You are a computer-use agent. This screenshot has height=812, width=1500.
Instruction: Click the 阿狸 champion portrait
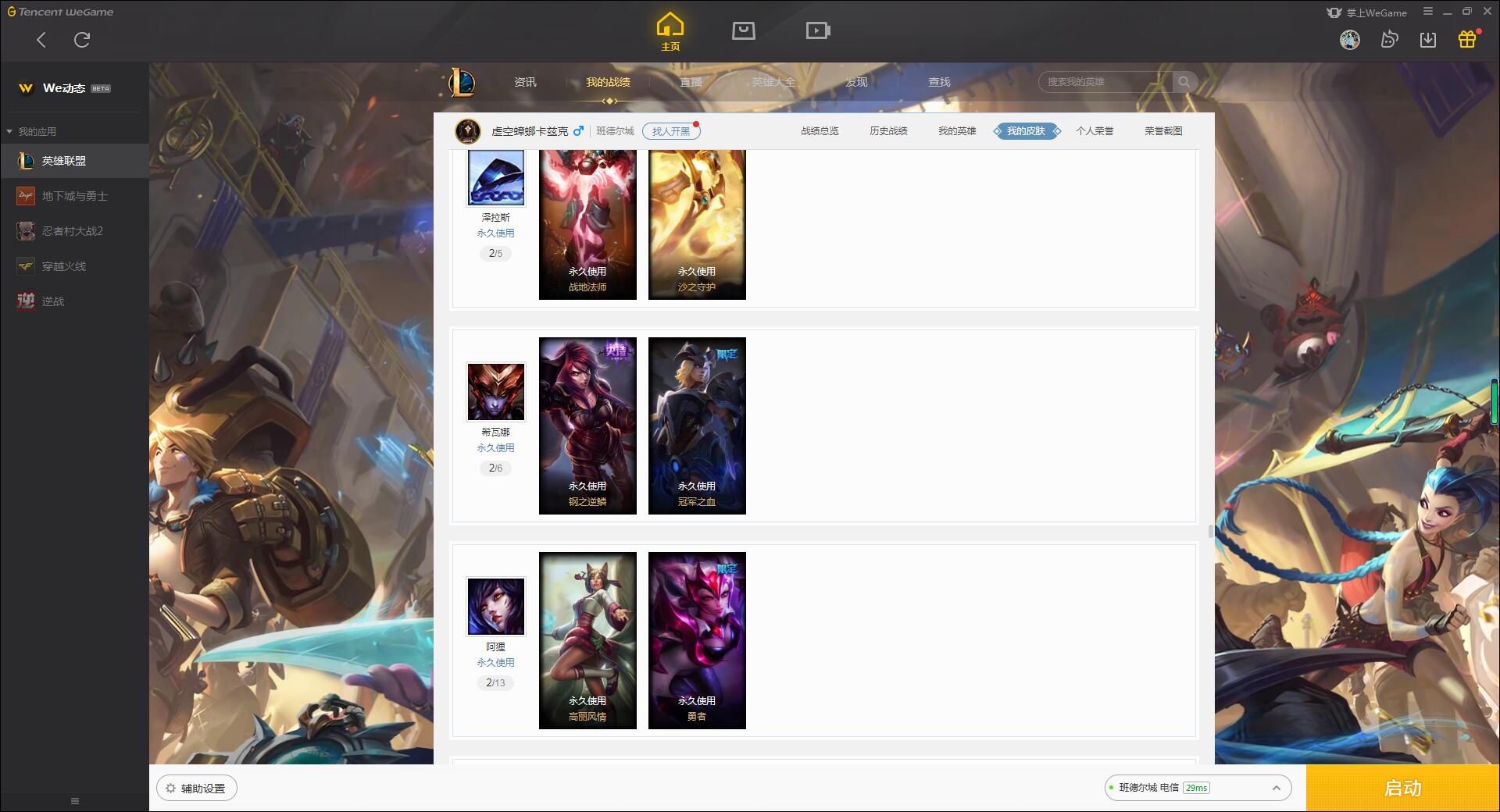(496, 606)
